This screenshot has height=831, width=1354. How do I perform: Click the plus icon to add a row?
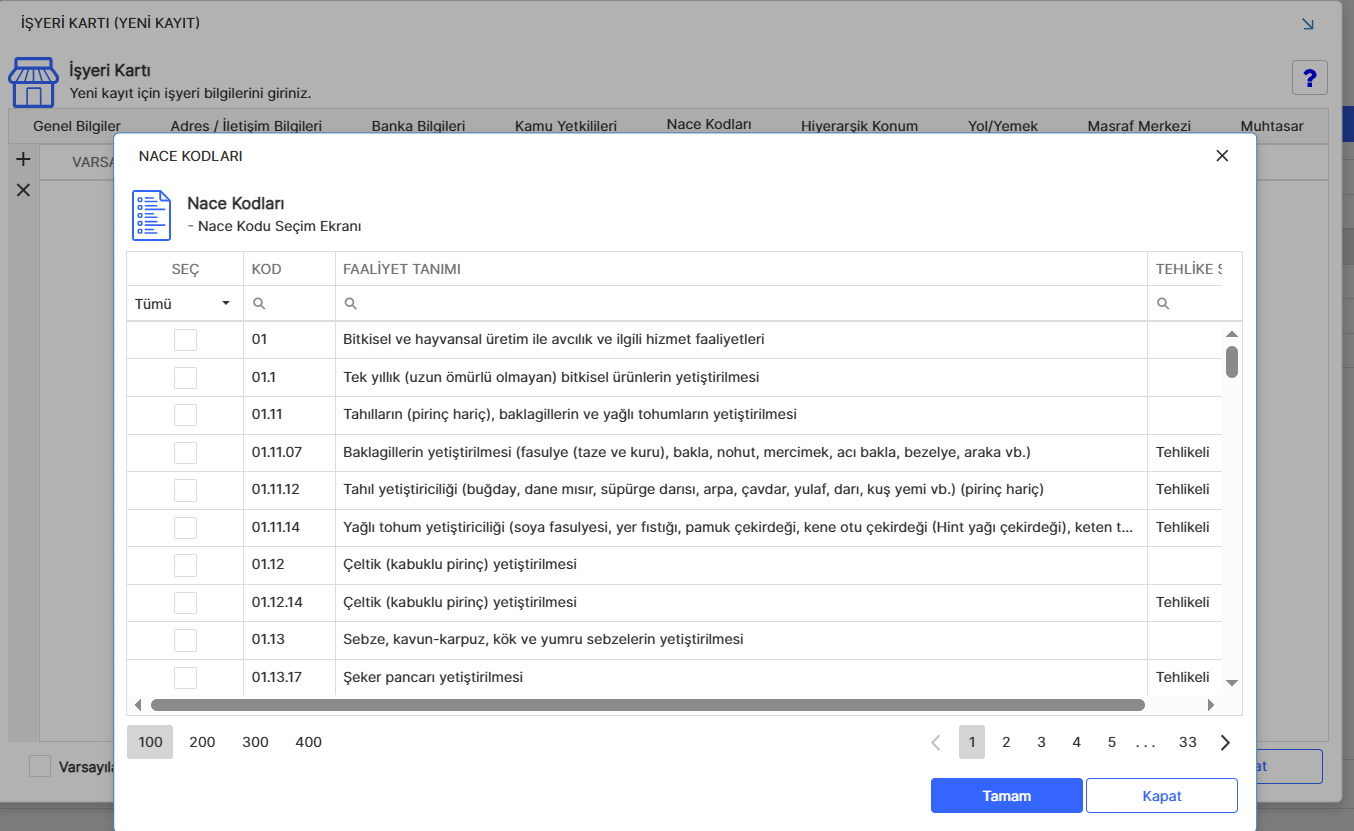point(23,160)
